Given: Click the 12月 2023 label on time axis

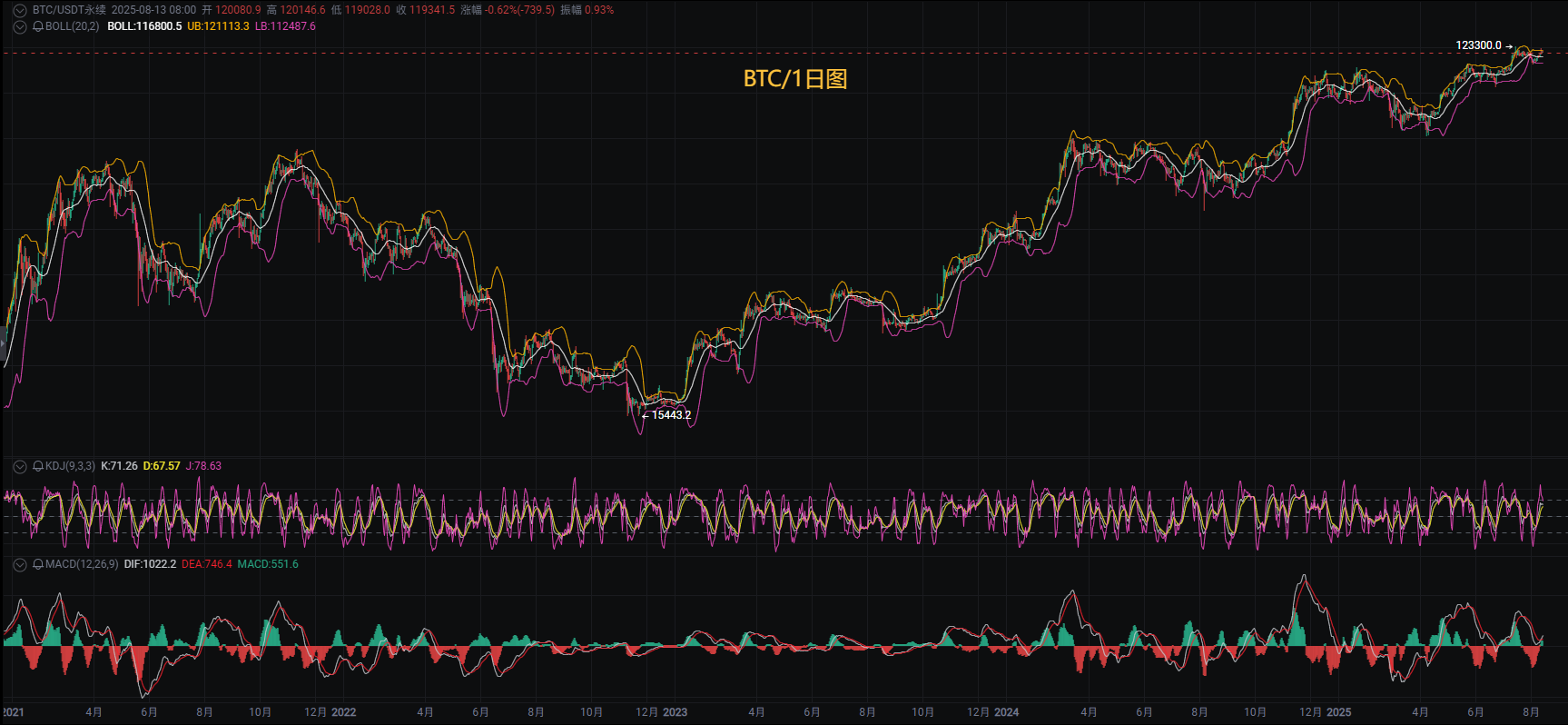Looking at the screenshot, I should click(661, 712).
